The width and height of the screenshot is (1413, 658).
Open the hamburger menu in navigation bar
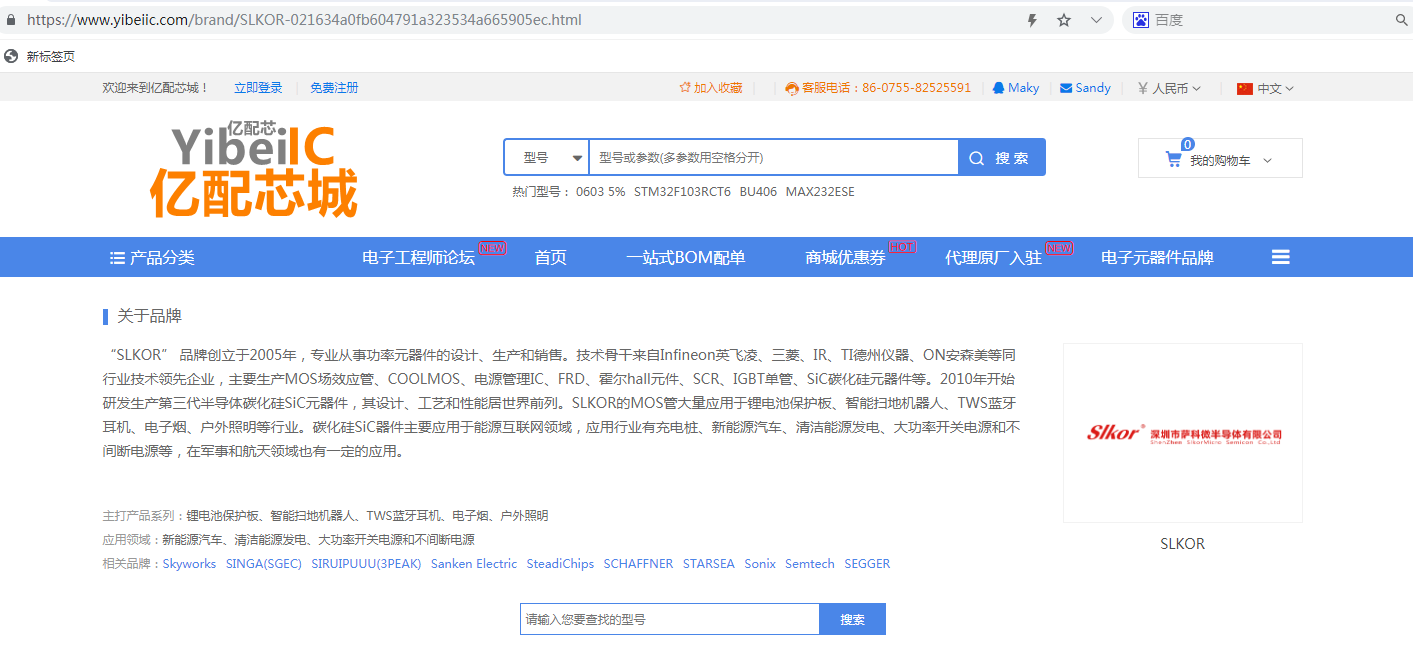(1280, 257)
